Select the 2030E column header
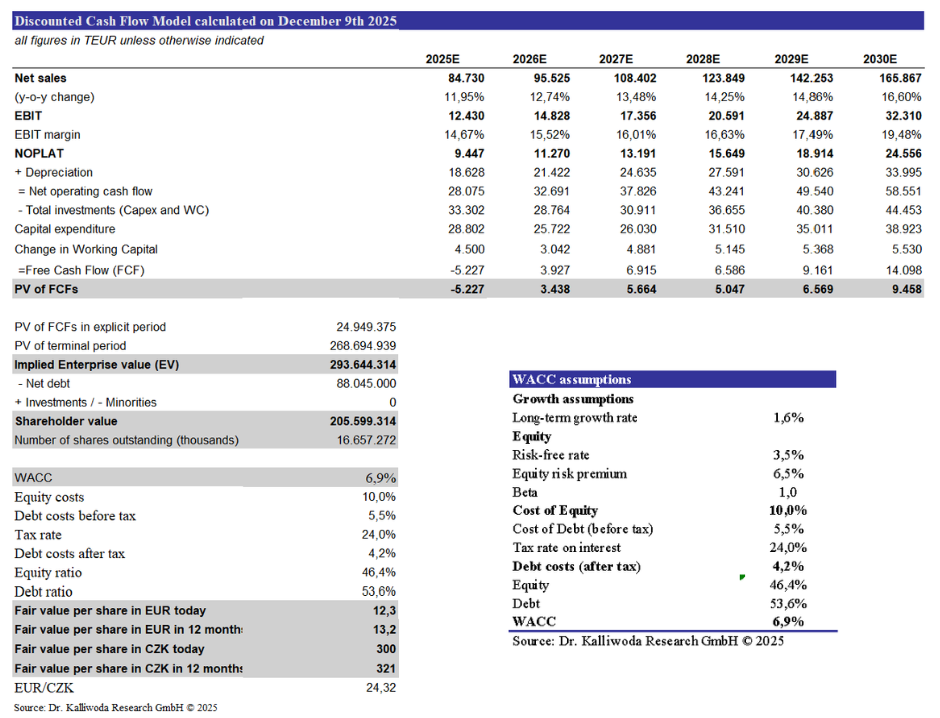The width and height of the screenshot is (940, 718). click(879, 59)
